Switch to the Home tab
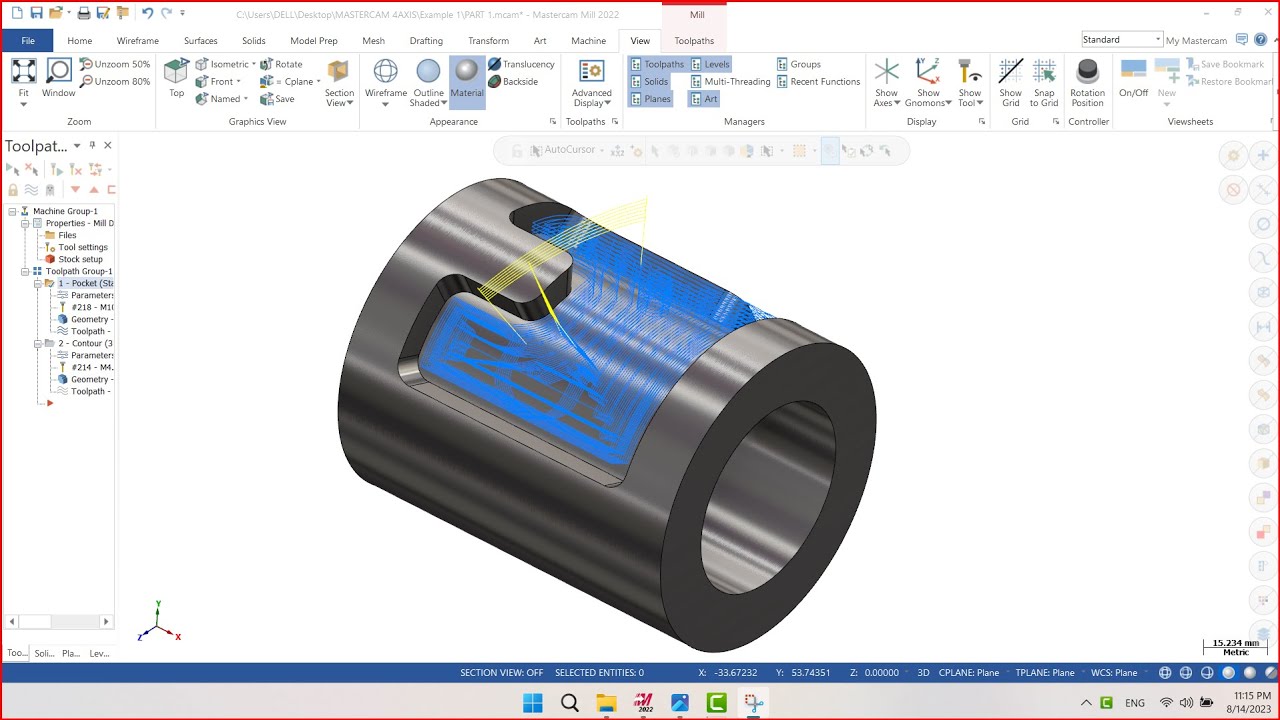1280x720 pixels. click(80, 41)
